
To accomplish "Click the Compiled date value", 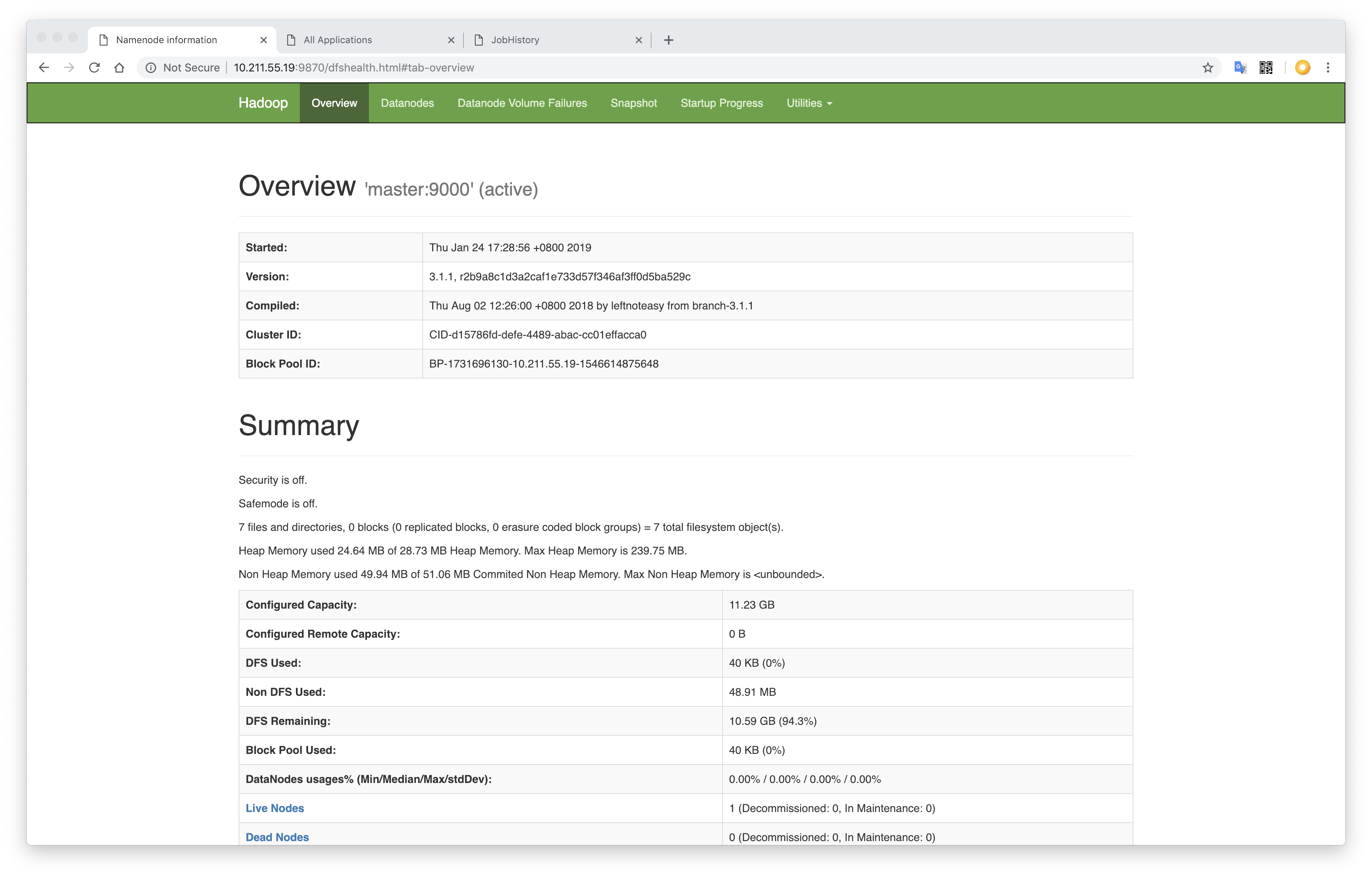I will (x=591, y=305).
